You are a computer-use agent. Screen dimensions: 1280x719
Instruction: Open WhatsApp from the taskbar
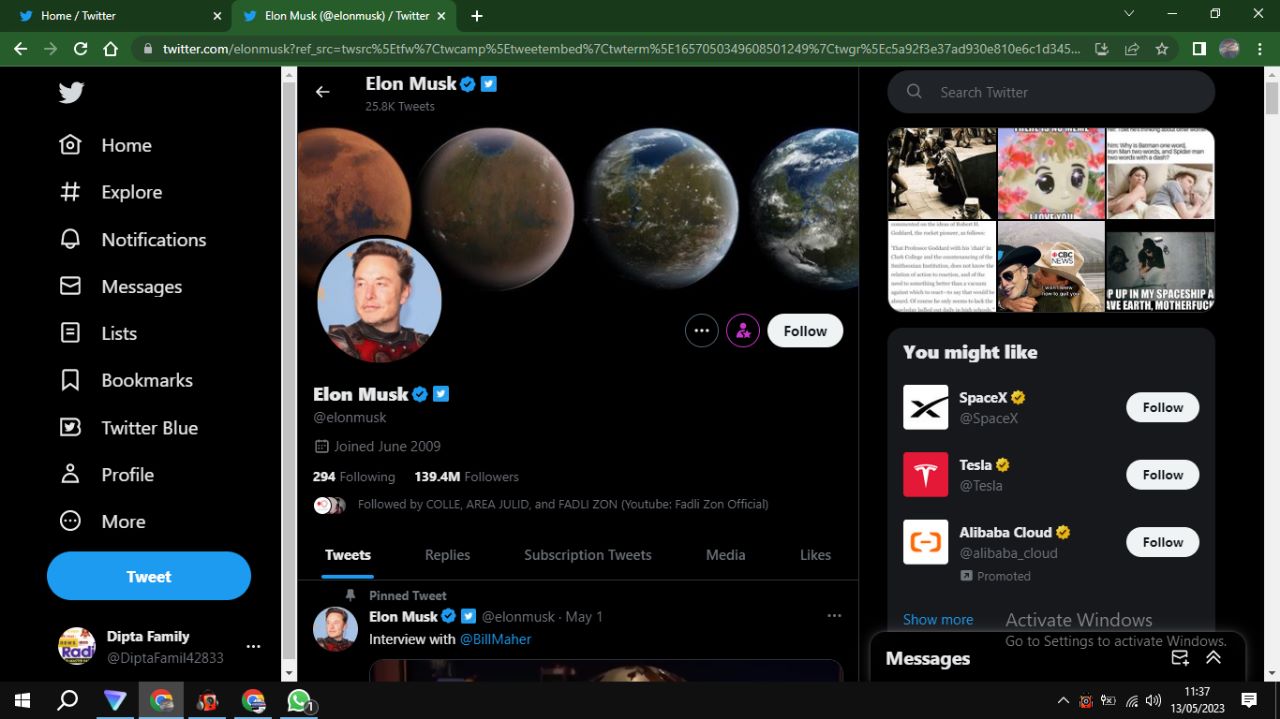[299, 700]
